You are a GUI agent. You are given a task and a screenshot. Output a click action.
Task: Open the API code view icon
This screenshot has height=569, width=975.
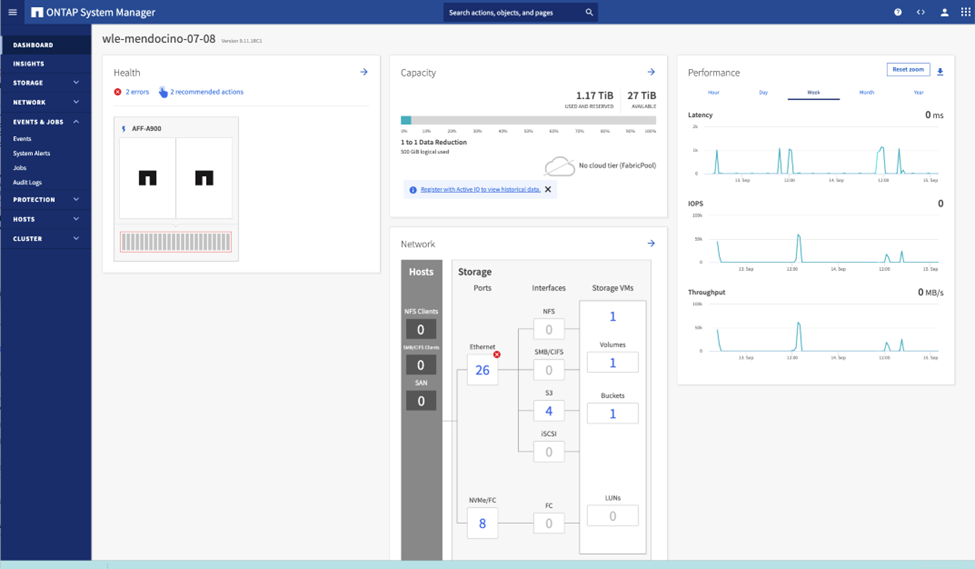[x=921, y=12]
